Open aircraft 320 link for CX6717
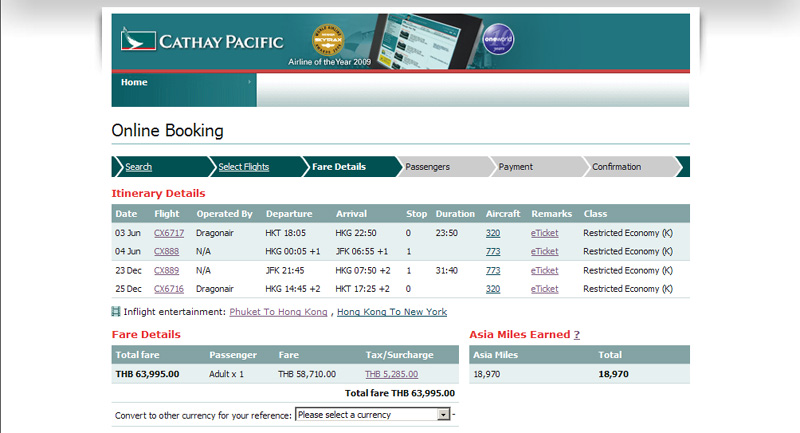The width and height of the screenshot is (800, 433). coord(493,233)
